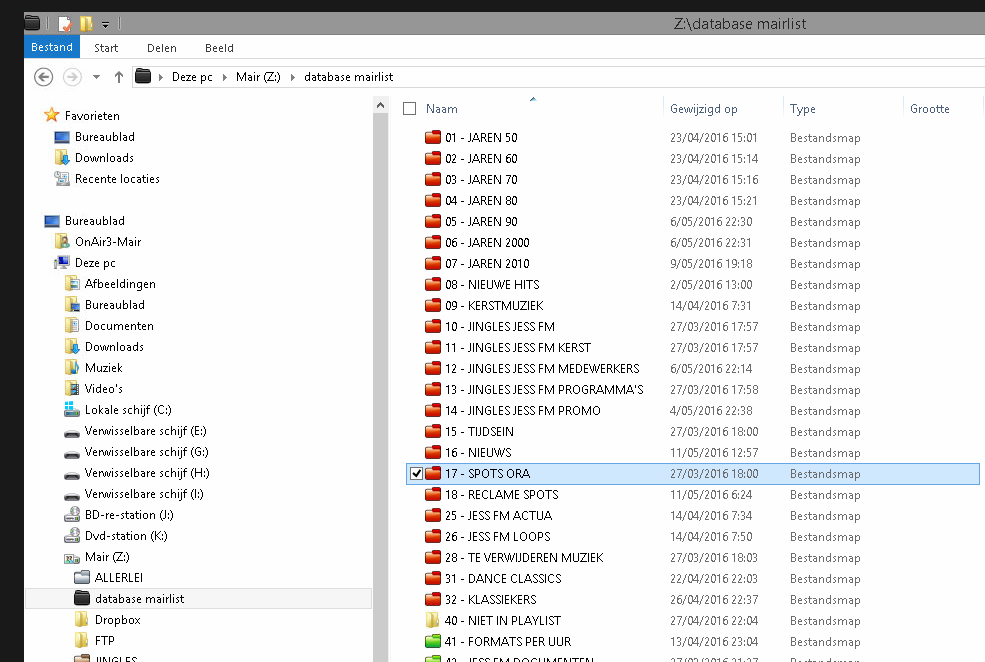Go up one folder level
The width and height of the screenshot is (985, 662).
point(119,77)
